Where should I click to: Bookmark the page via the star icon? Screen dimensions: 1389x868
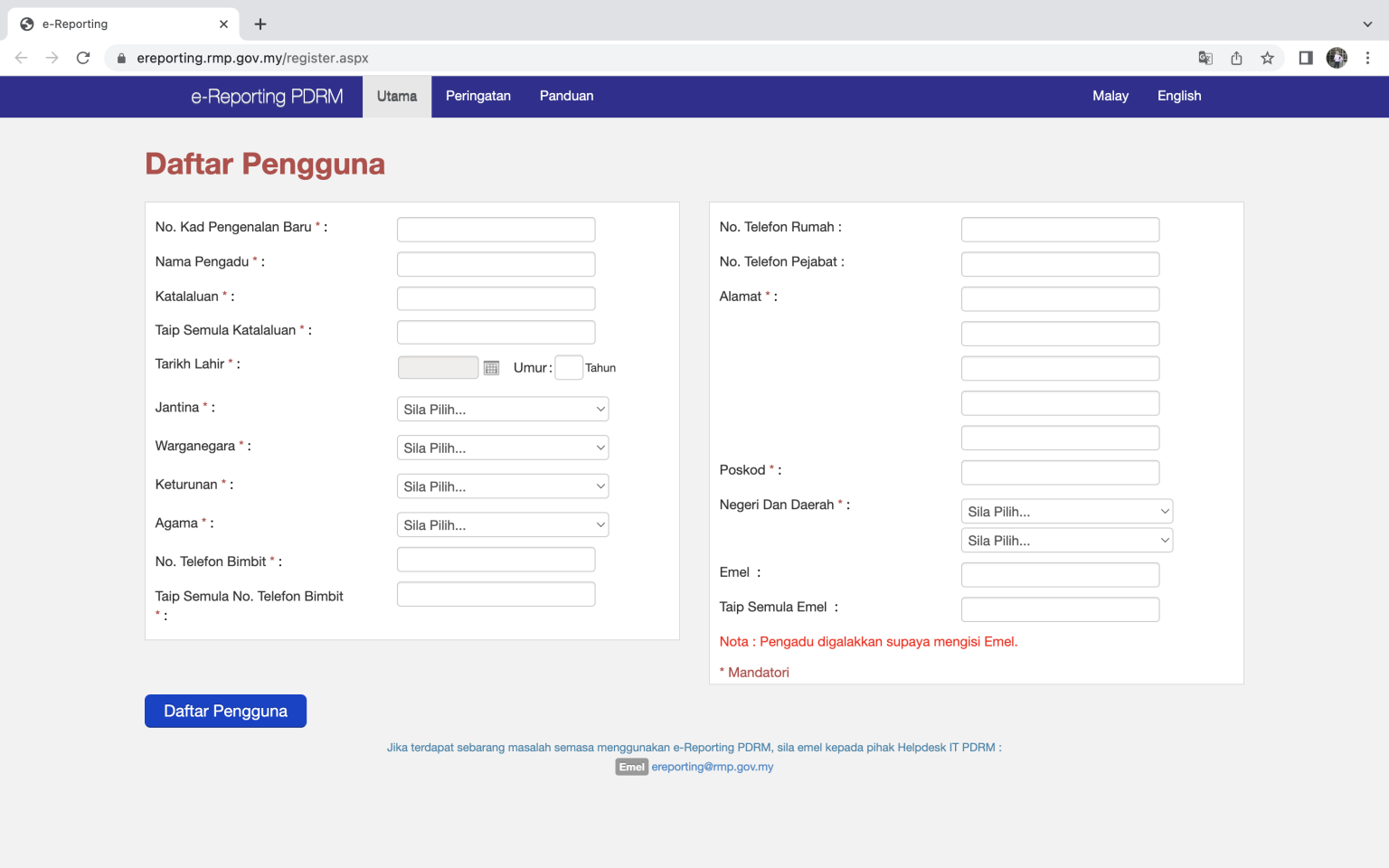[1268, 57]
